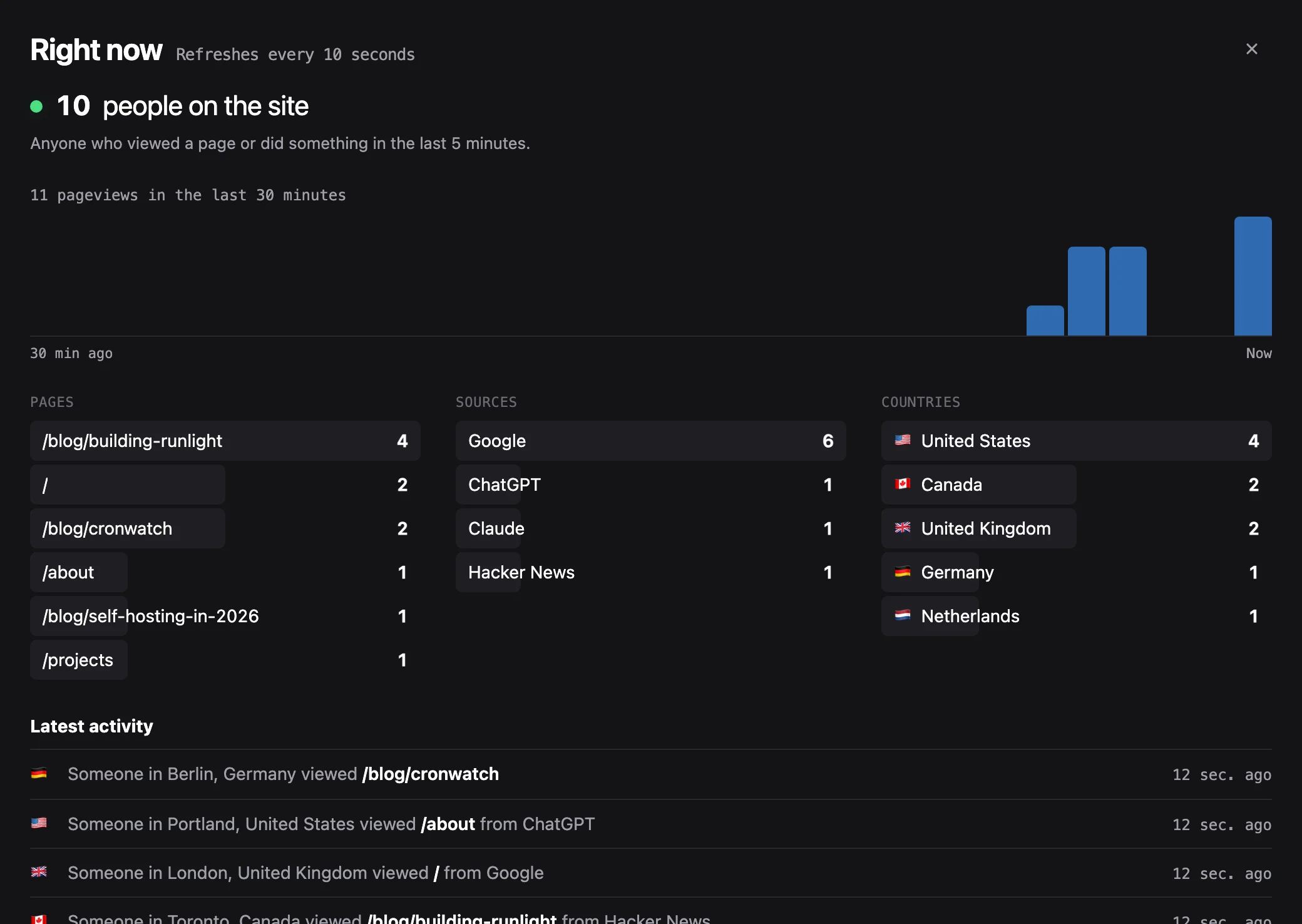Filter by Claude source

point(651,528)
